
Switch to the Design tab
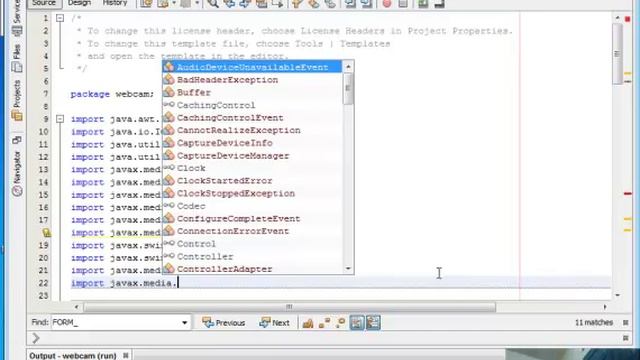(79, 3)
